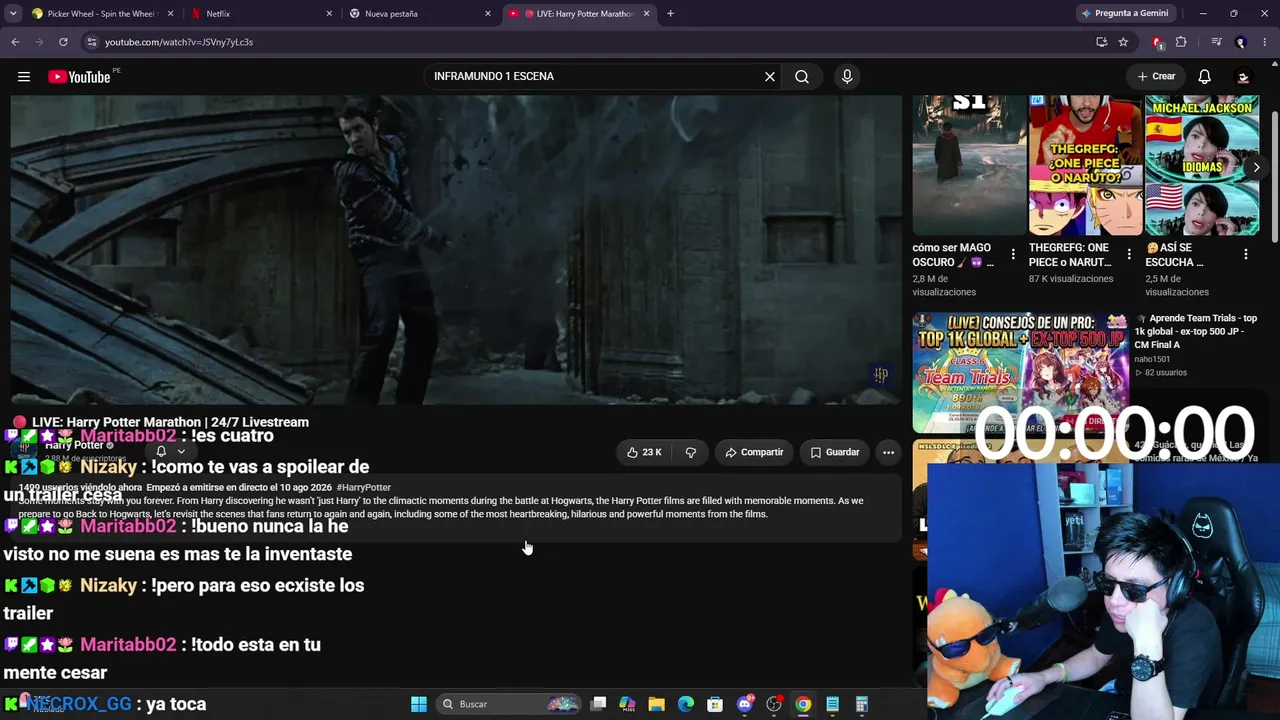Image resolution: width=1280 pixels, height=720 pixels.
Task: Start voice search with the microphone
Action: [x=847, y=77]
